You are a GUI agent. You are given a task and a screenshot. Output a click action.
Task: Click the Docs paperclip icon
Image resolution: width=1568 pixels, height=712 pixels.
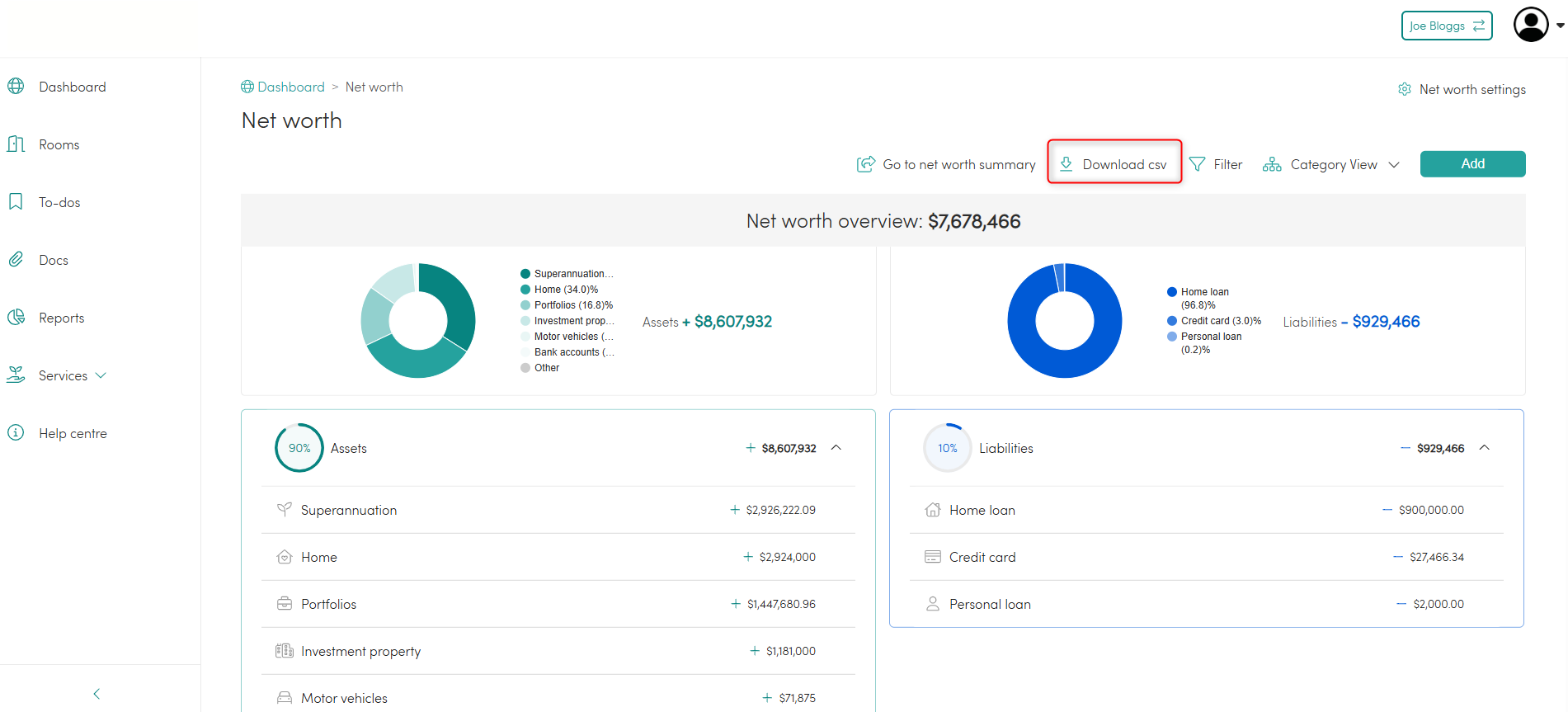16,259
